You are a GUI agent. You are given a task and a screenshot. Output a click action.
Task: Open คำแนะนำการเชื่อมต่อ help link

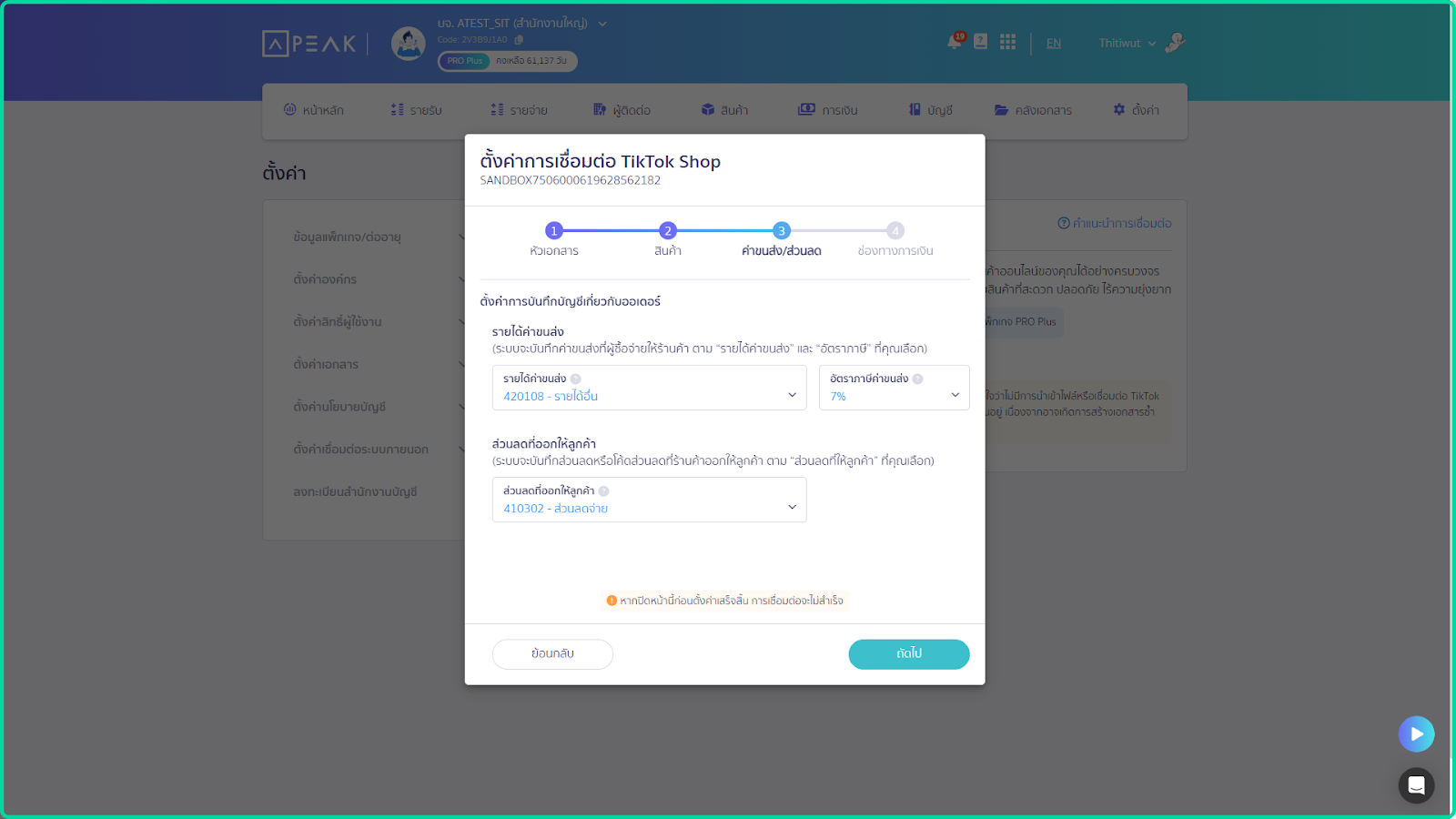1115,223
